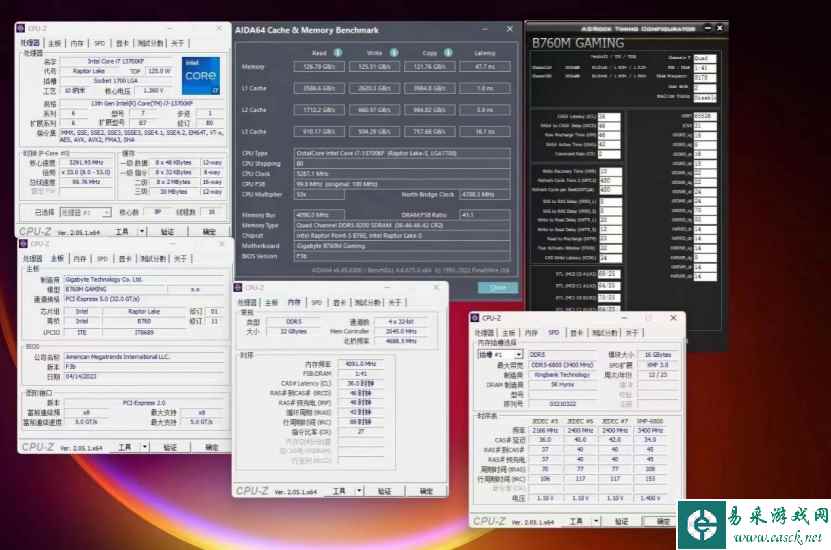Click 确定 button in CPU-Z mainboard window

[x=211, y=447]
